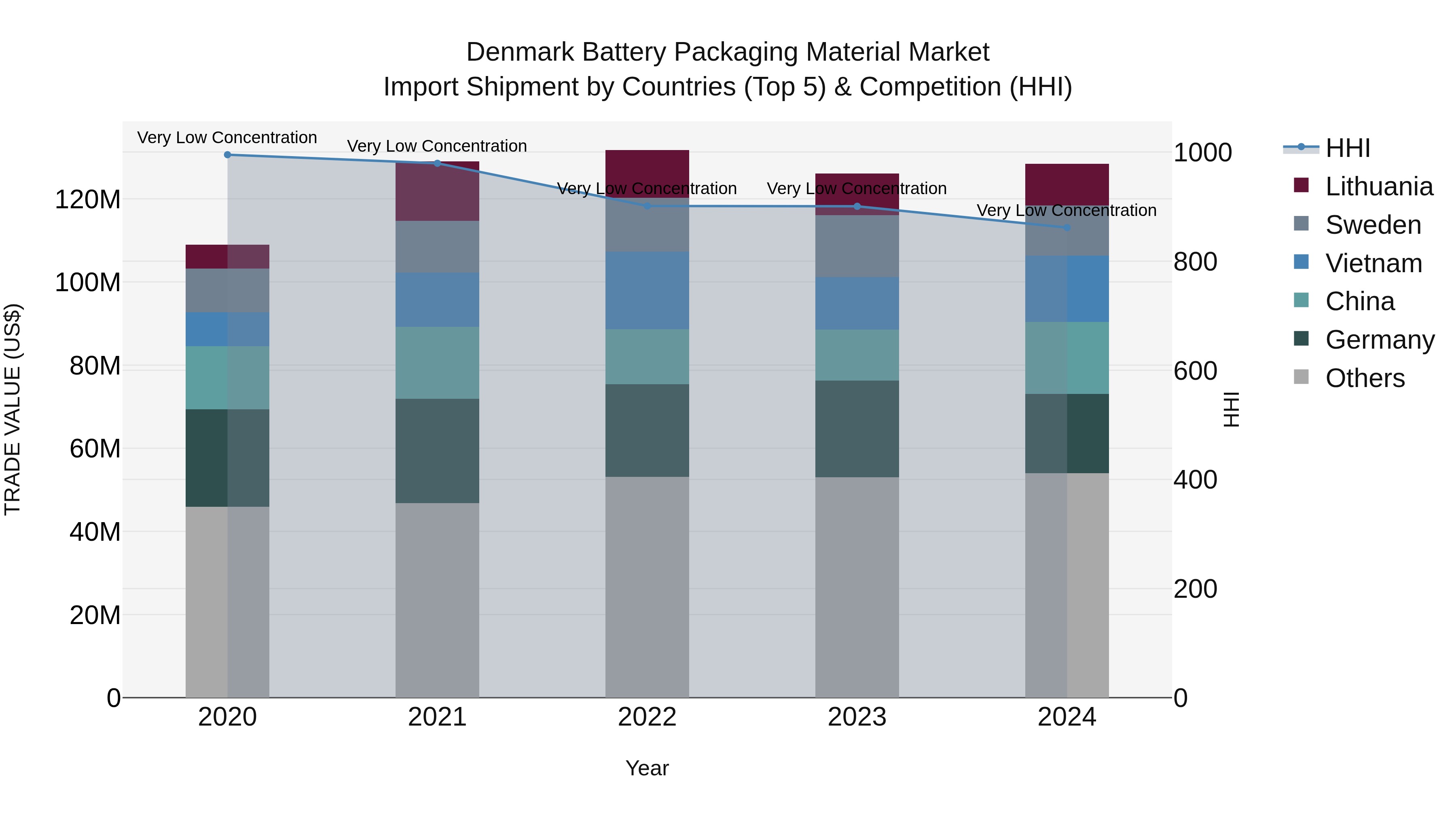Toggle China series in the legend

1344,301
